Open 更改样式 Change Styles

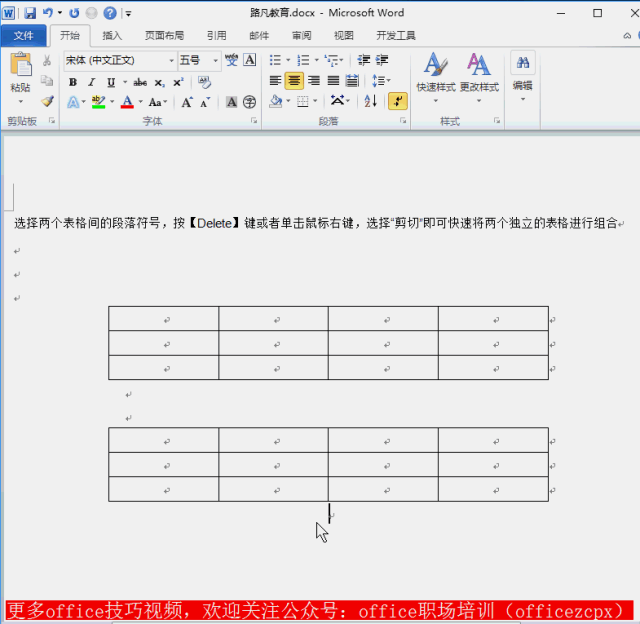pos(479,77)
